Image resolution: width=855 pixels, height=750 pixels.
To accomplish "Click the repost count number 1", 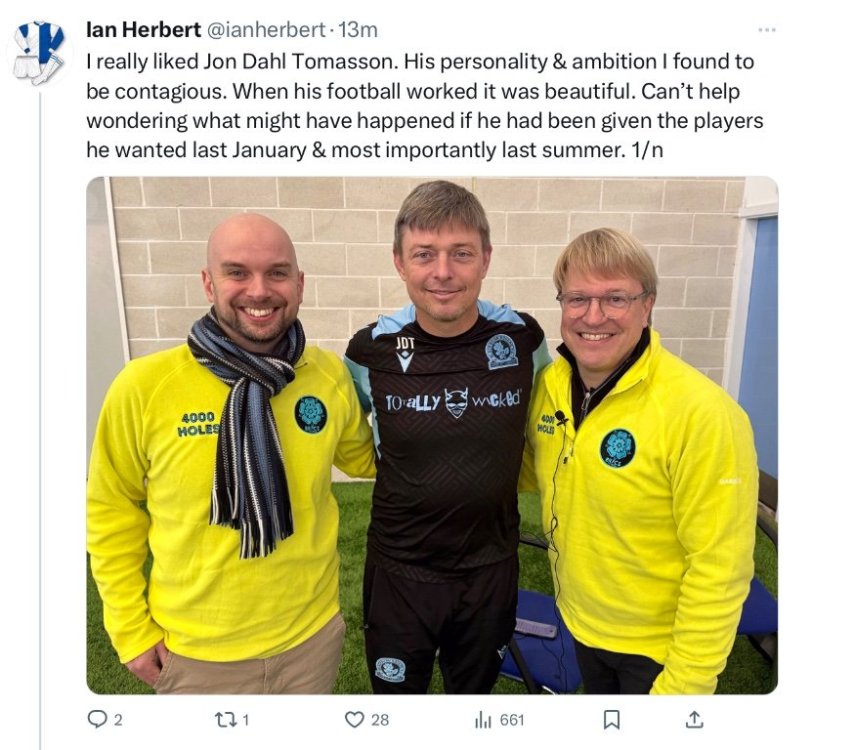I will coord(245,721).
